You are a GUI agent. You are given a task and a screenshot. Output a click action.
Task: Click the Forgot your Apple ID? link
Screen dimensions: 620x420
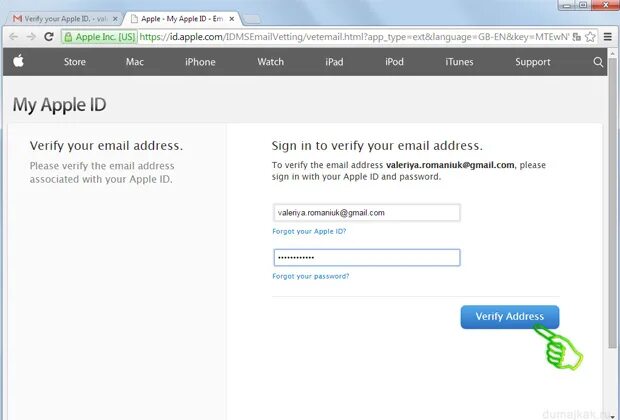pos(309,231)
